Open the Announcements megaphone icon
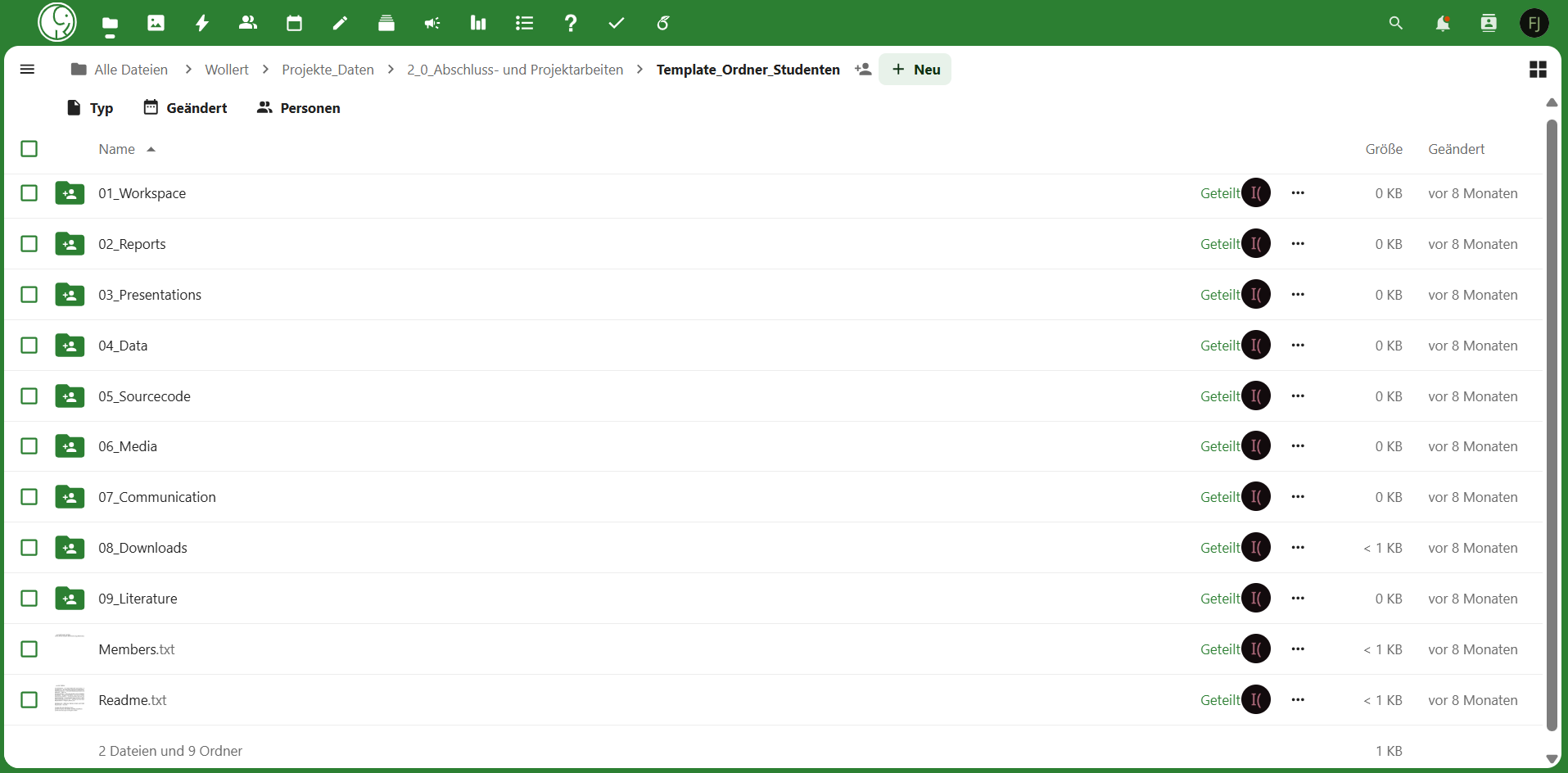The image size is (1568, 773). pyautogui.click(x=432, y=23)
